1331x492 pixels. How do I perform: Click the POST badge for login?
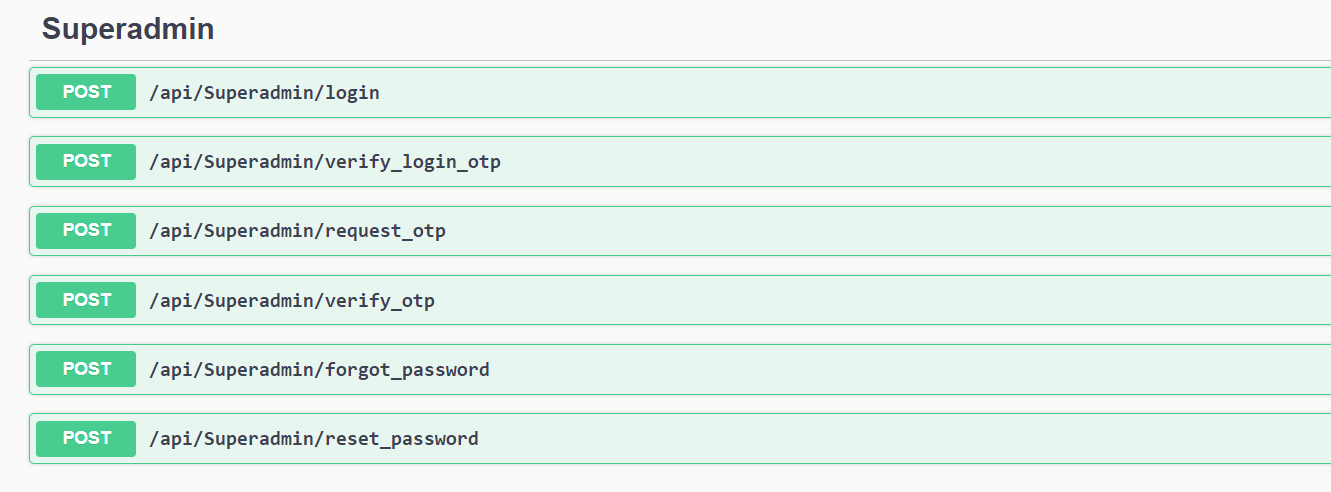tap(86, 92)
